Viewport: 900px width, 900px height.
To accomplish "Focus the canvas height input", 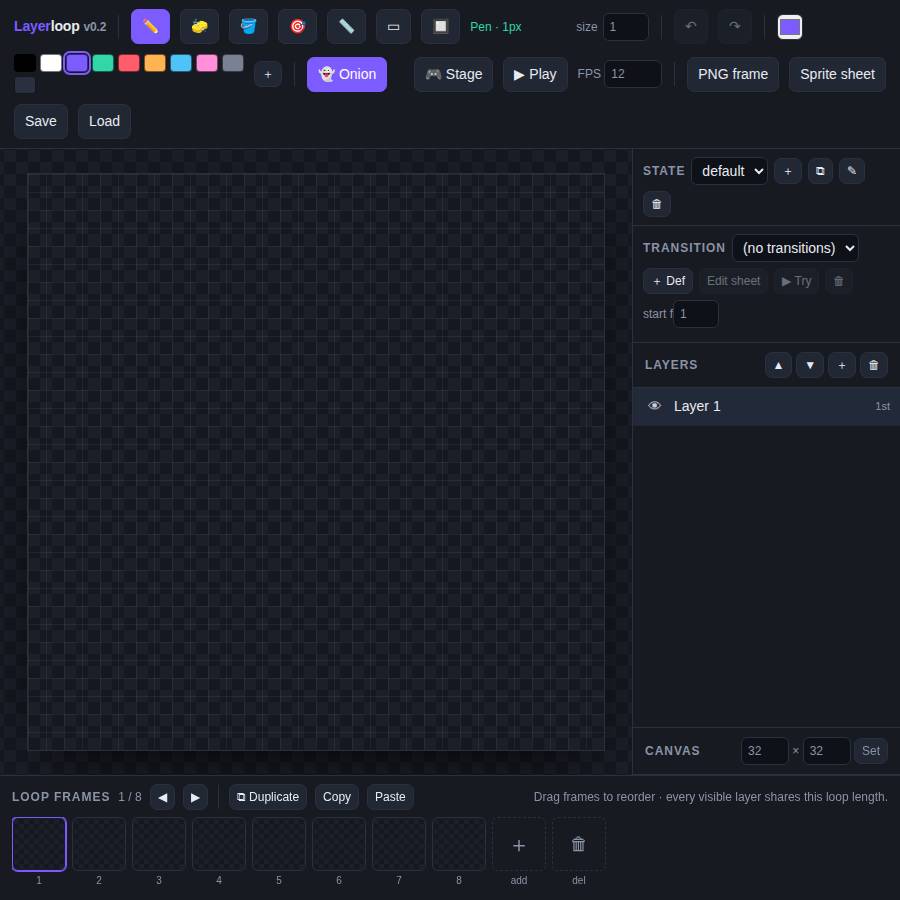I will tap(827, 751).
